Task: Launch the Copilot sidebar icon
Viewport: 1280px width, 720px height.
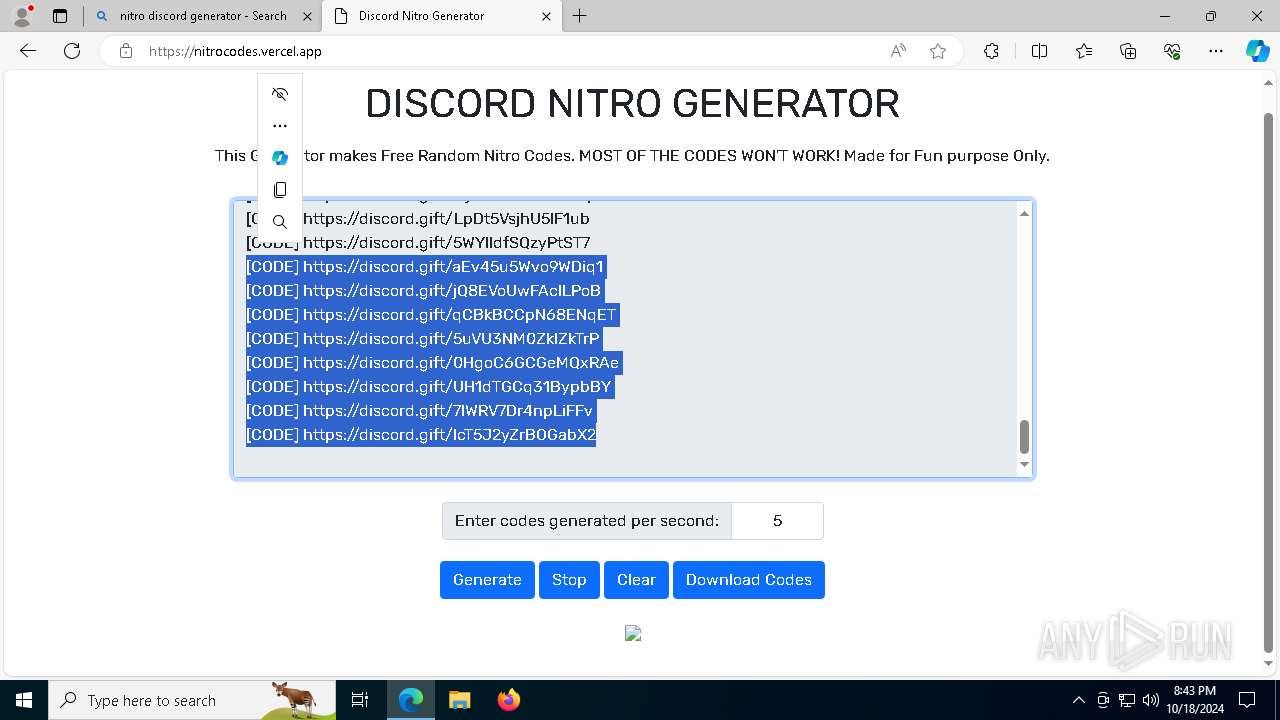Action: 1257,51
